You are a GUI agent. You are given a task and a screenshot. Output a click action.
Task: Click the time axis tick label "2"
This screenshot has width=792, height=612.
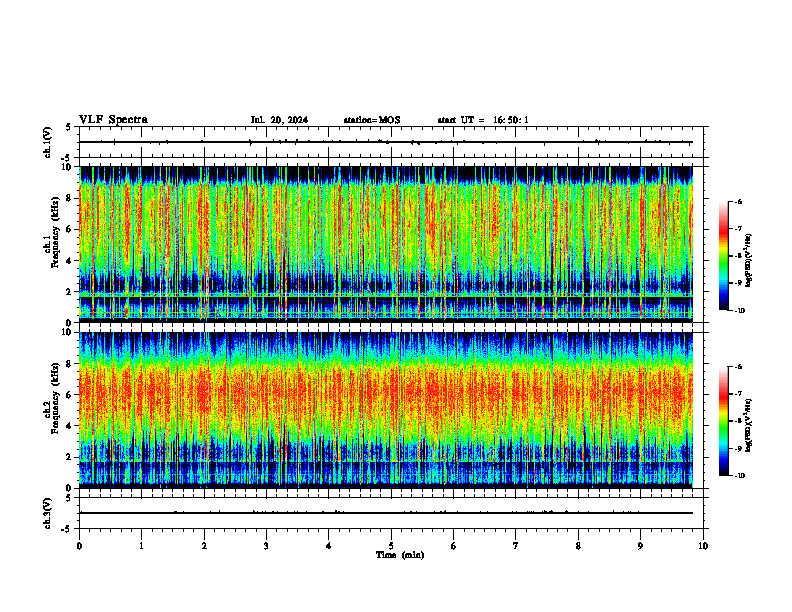click(204, 546)
